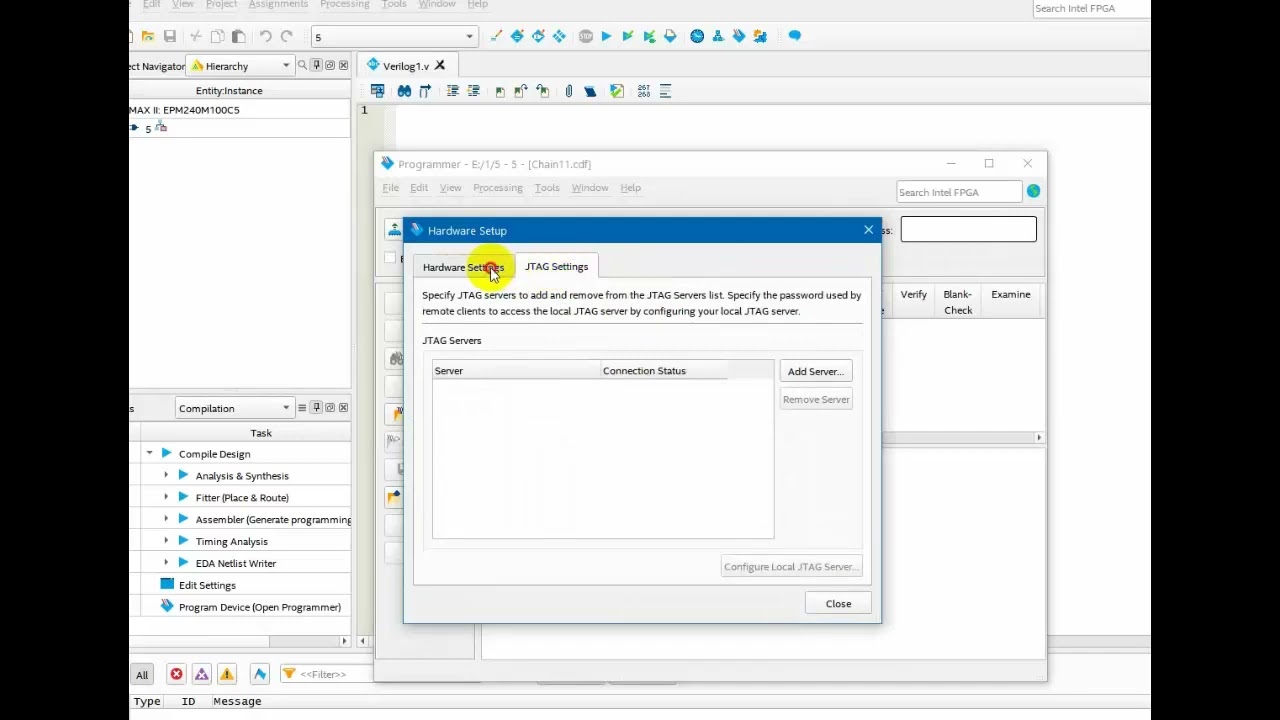
Task: Click the red error filter icon
Action: tap(176, 674)
